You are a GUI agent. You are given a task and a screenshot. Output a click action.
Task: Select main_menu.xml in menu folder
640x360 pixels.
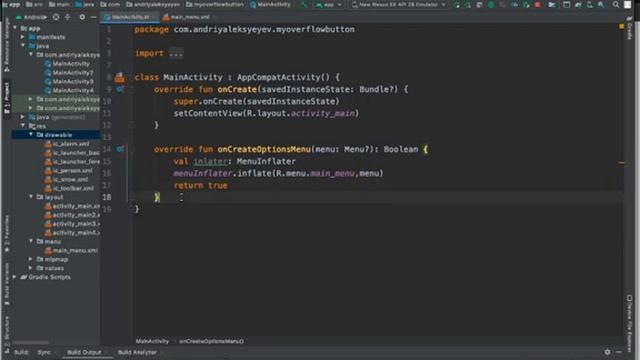point(75,251)
